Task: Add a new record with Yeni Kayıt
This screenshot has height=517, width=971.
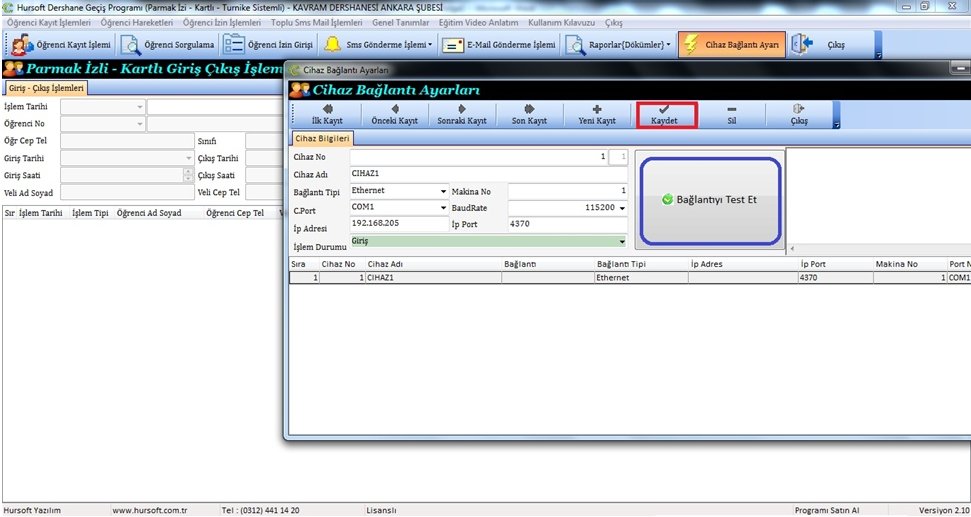Action: click(597, 114)
